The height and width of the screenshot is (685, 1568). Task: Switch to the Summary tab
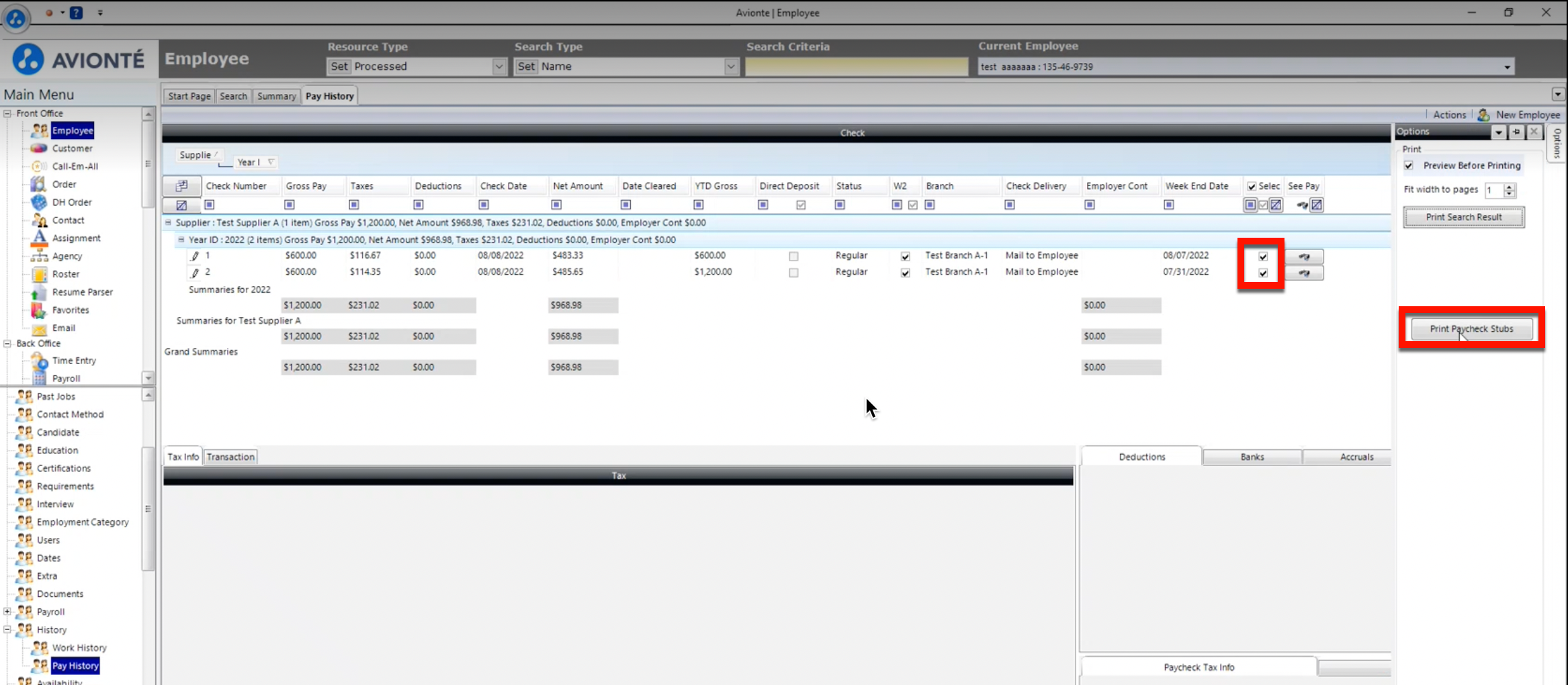click(276, 96)
